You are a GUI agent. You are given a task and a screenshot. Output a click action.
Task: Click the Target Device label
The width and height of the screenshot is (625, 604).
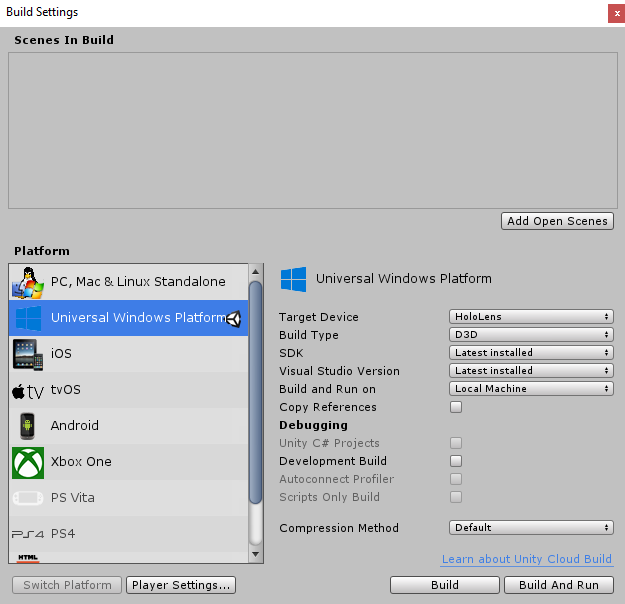tap(318, 317)
